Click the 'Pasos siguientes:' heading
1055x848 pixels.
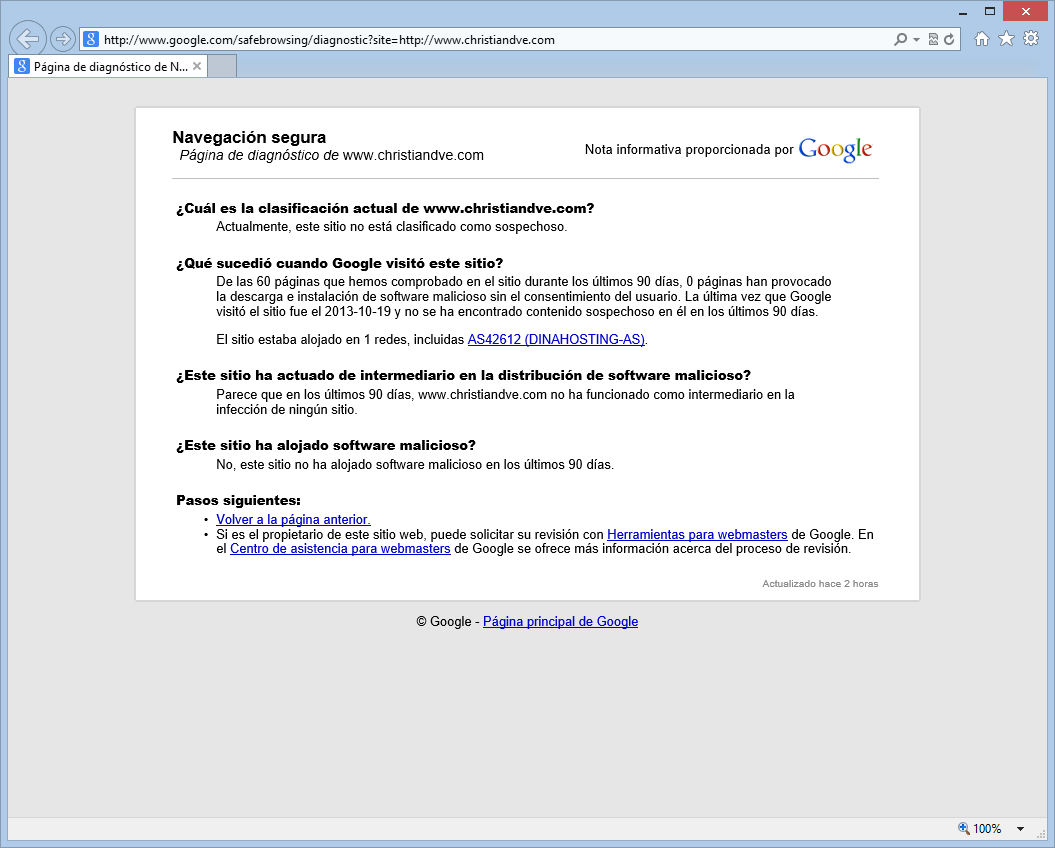point(238,501)
